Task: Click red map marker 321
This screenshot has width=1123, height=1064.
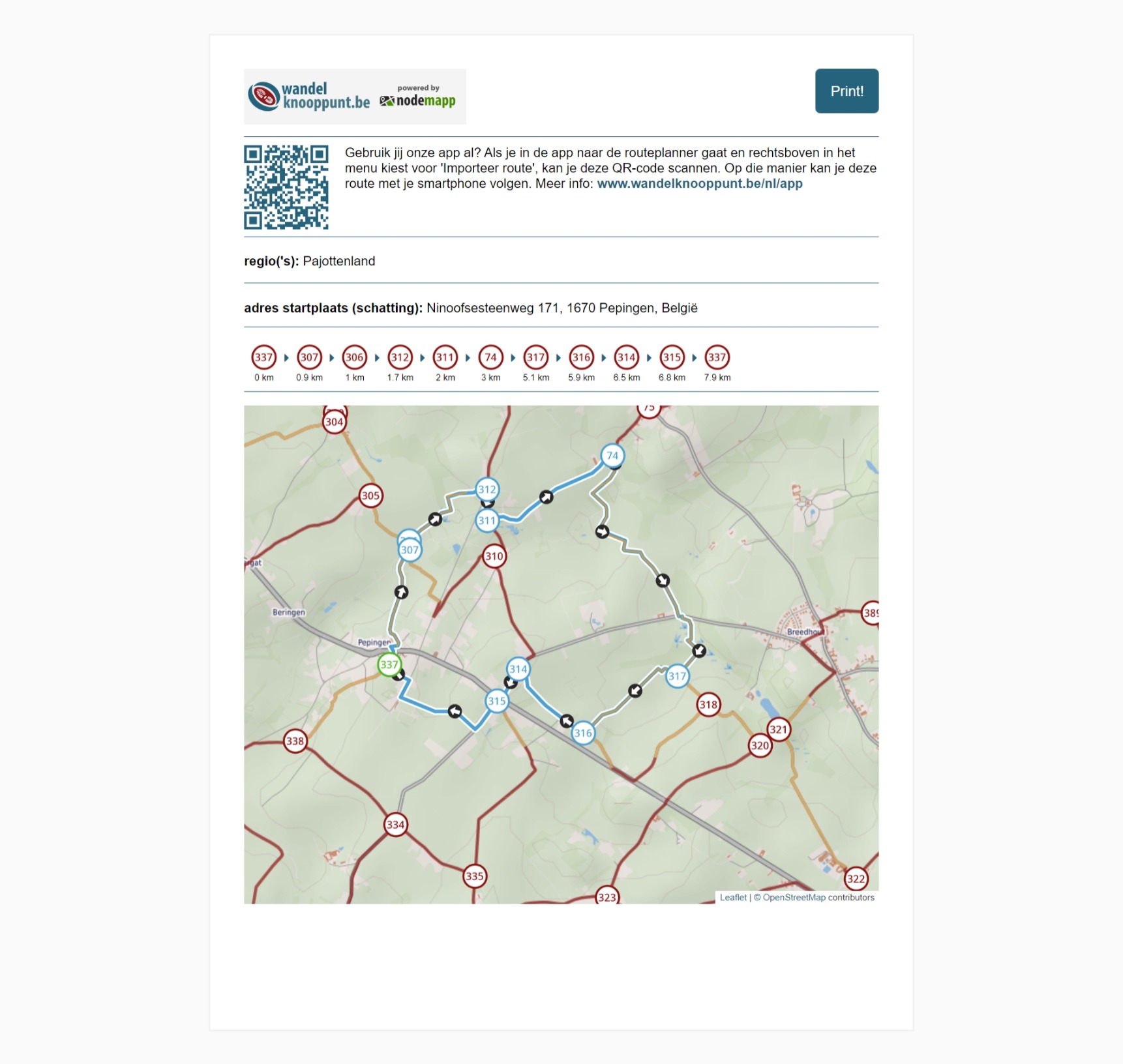Action: click(x=778, y=730)
